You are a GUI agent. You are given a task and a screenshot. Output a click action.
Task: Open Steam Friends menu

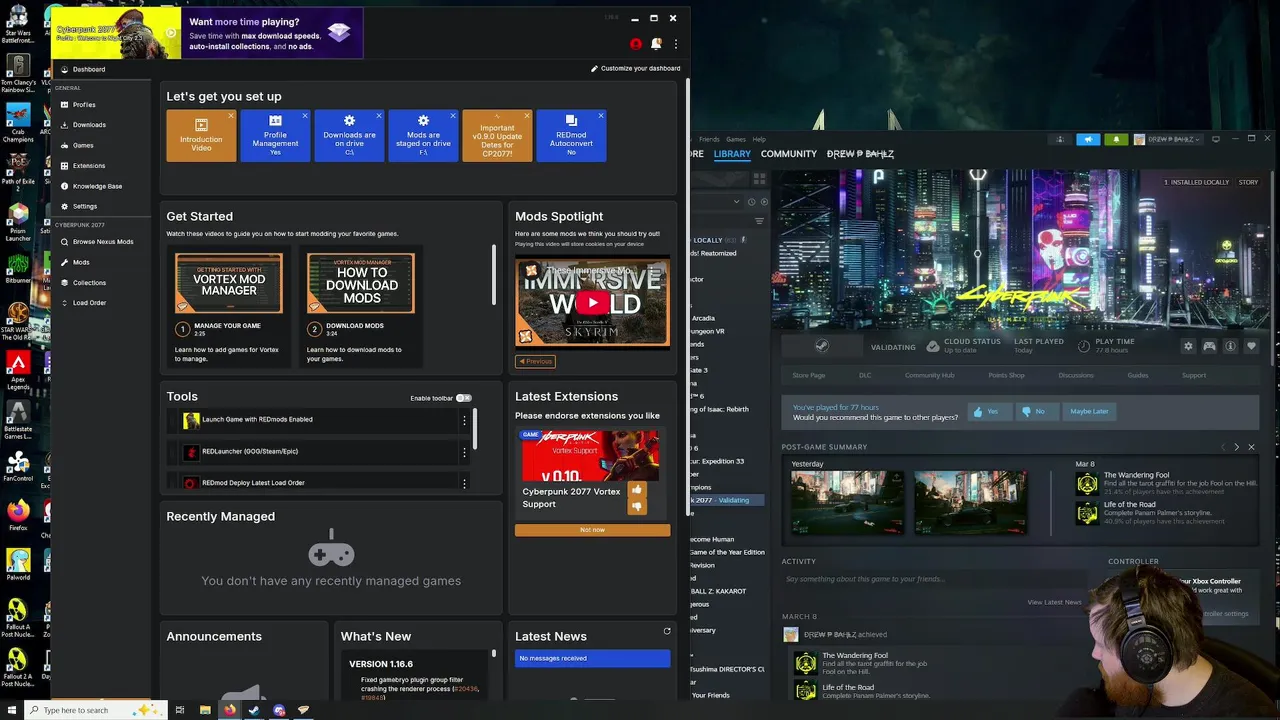point(709,139)
